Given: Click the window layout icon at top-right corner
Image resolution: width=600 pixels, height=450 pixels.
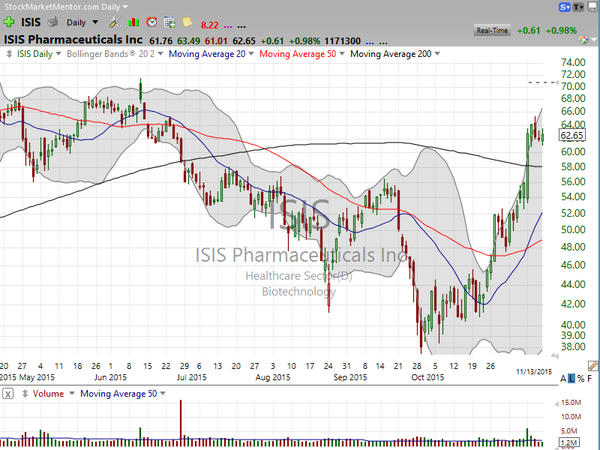Looking at the screenshot, I should pos(594,7).
